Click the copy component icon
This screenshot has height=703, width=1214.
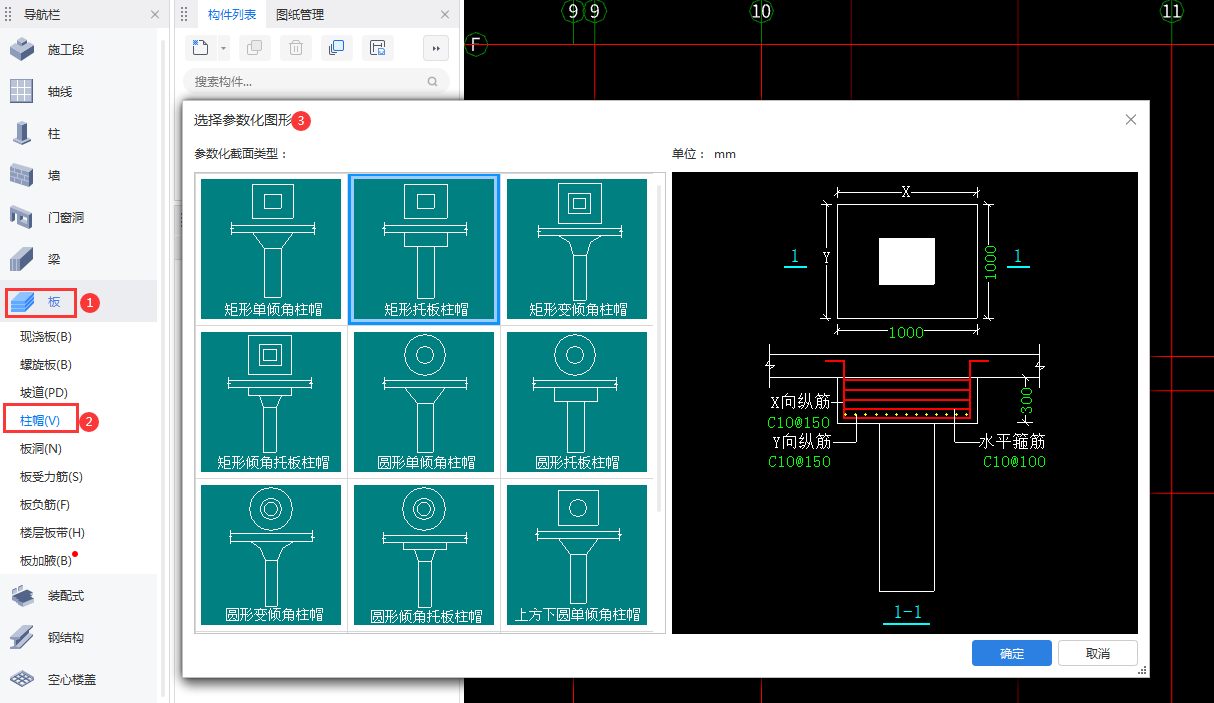255,48
